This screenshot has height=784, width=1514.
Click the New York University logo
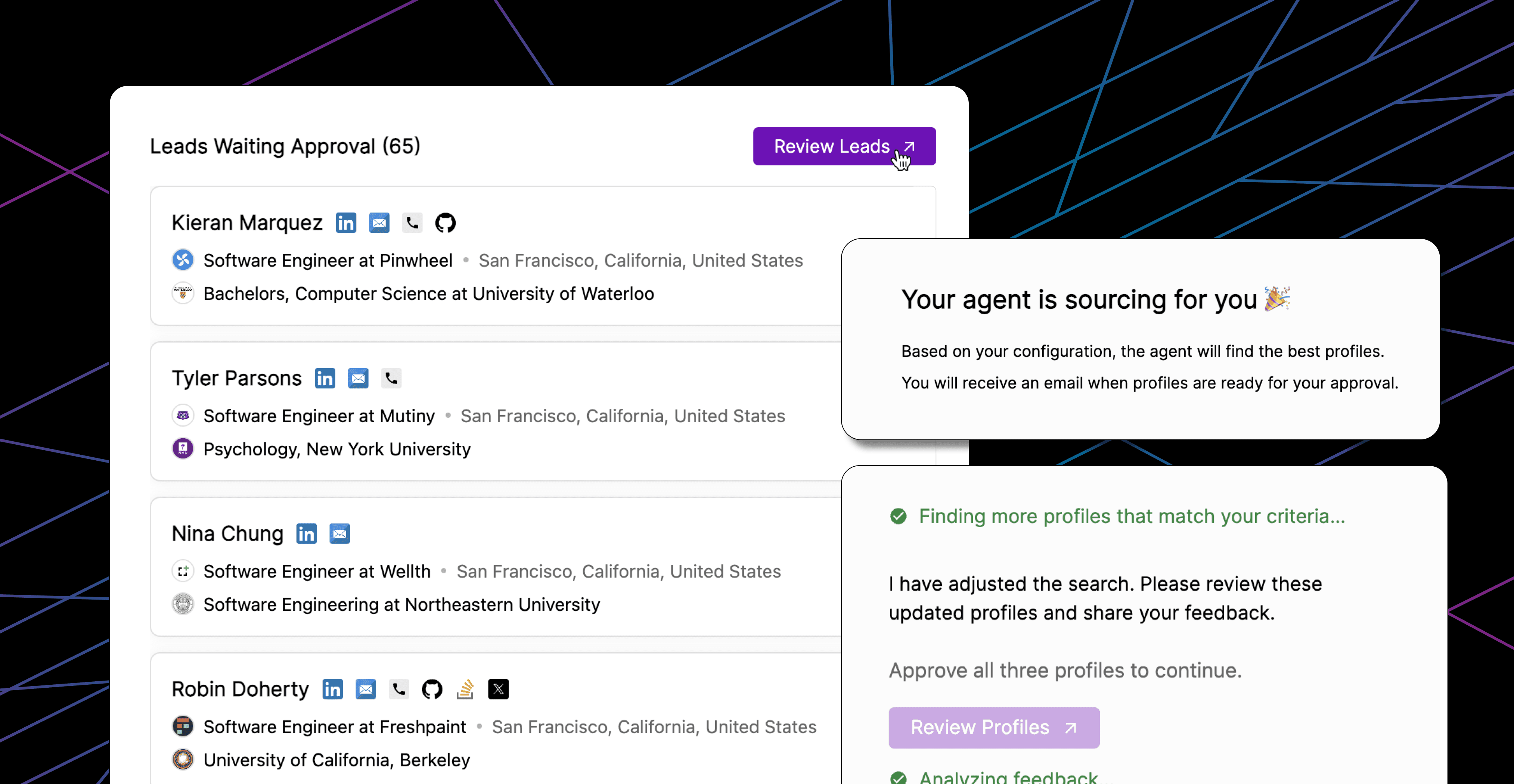pyautogui.click(x=183, y=449)
